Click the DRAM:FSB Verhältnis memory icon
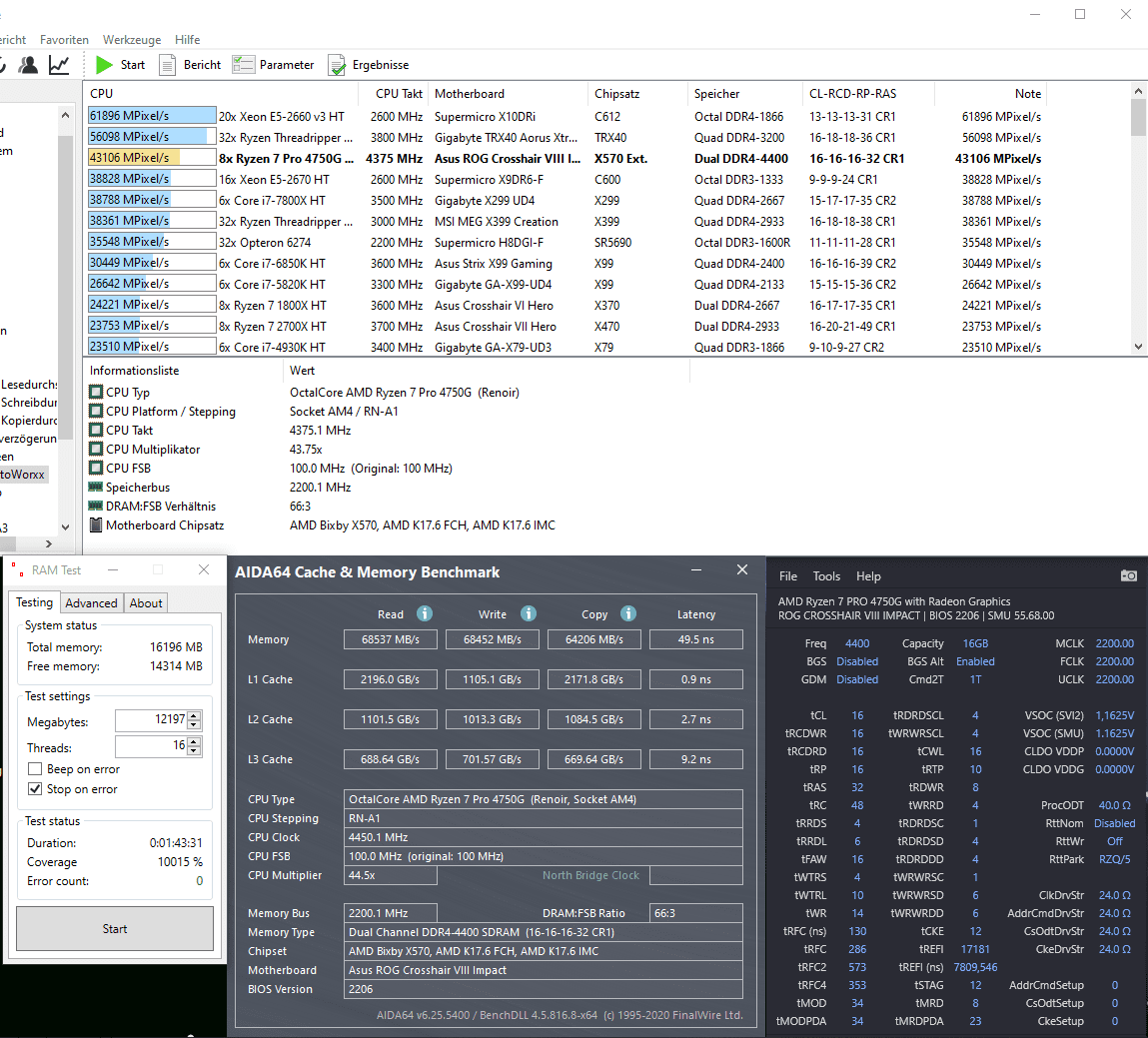 pos(95,506)
